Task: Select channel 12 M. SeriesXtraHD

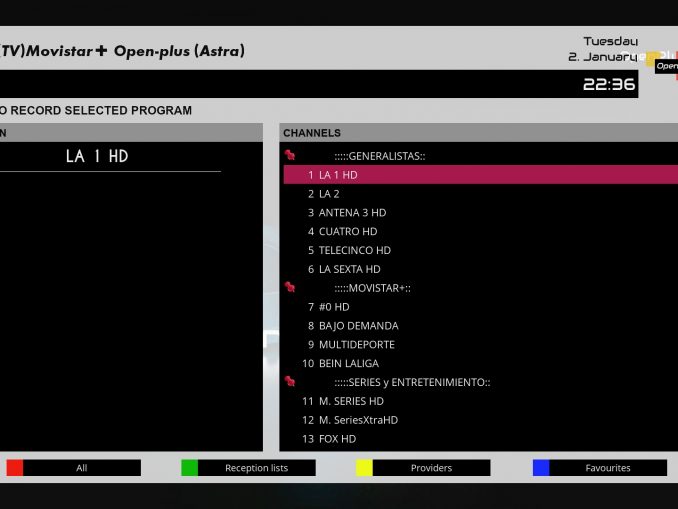Action: [x=481, y=420]
